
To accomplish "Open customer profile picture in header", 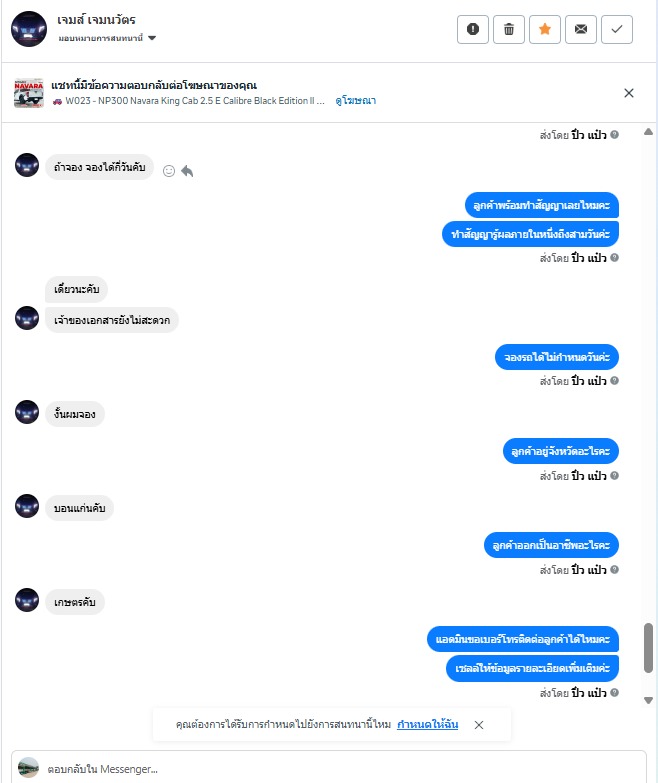I will pyautogui.click(x=29, y=29).
